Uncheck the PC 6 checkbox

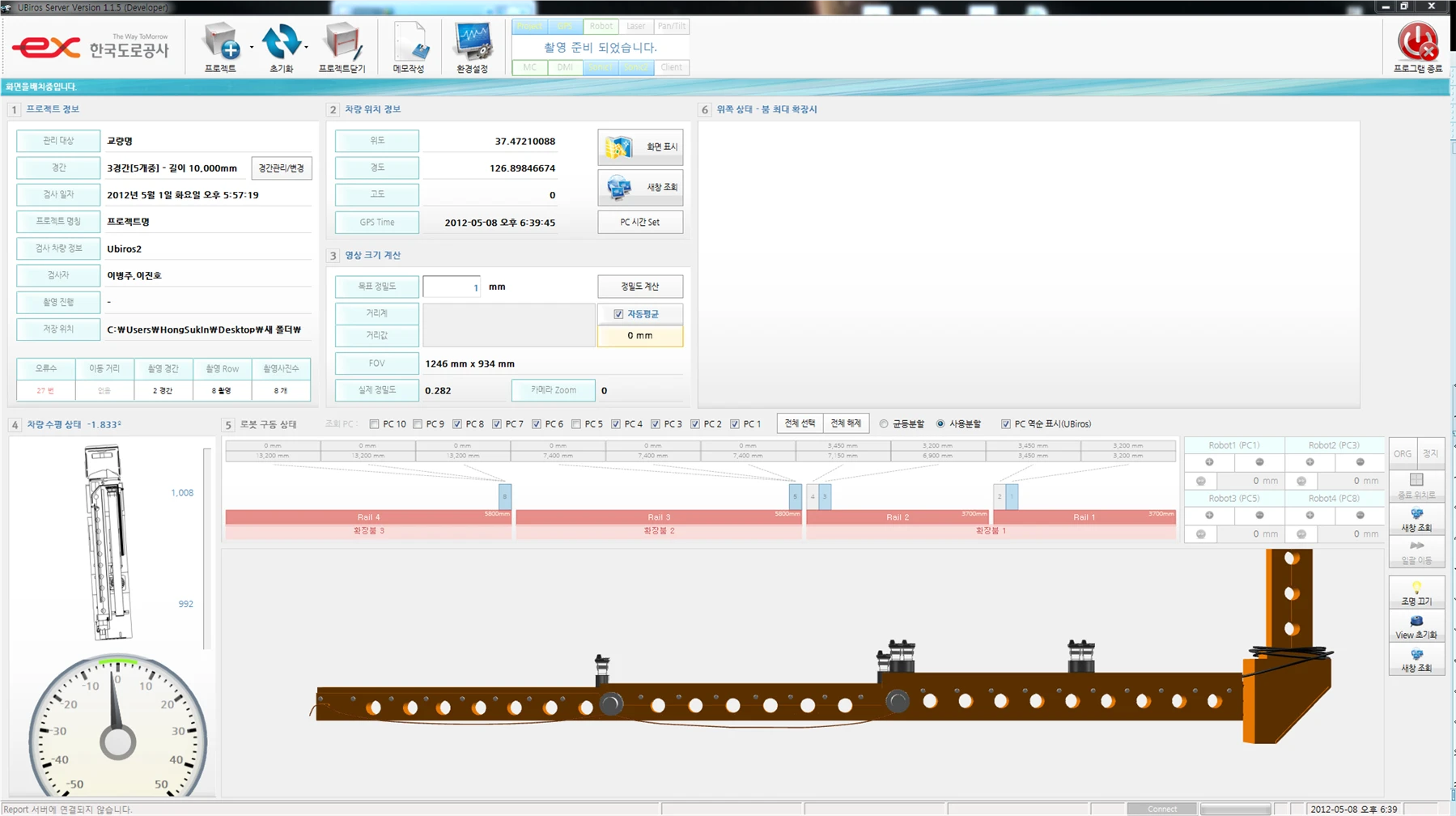(x=537, y=424)
